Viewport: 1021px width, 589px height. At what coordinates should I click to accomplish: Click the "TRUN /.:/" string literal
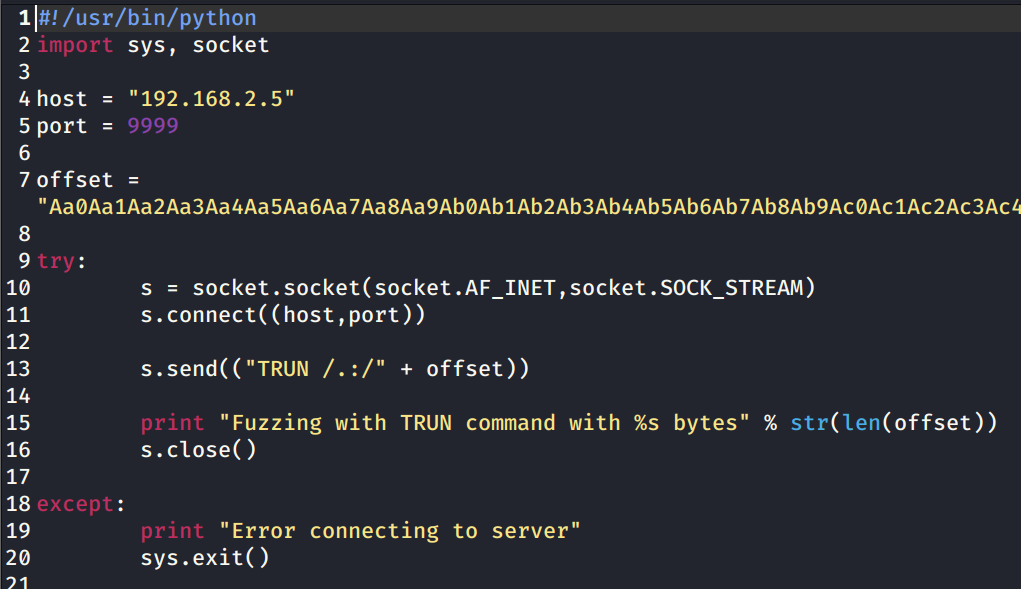point(315,369)
